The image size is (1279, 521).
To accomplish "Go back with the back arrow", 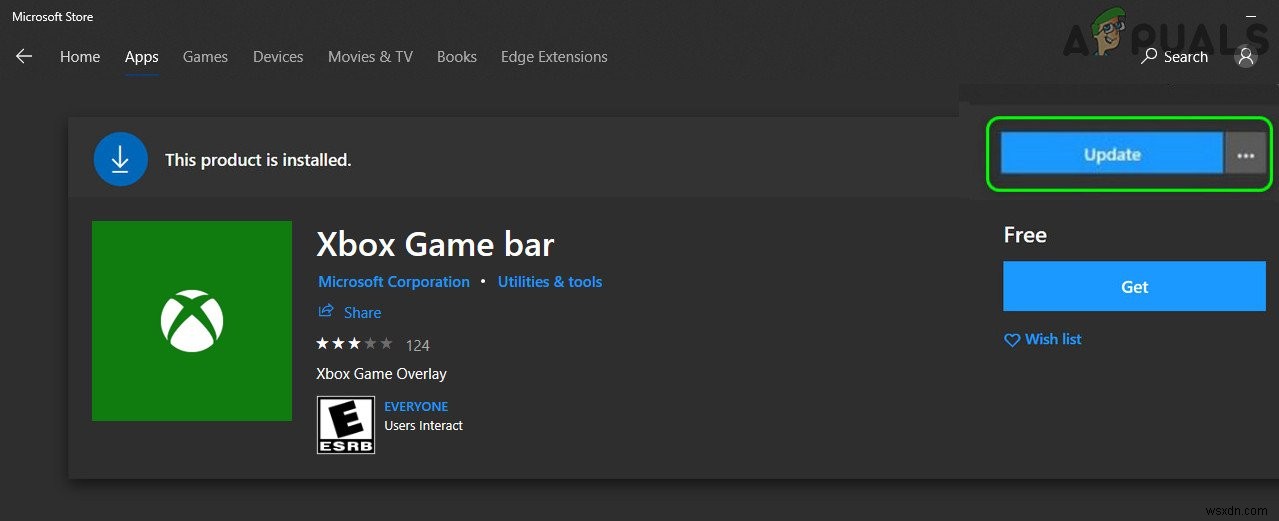I will [24, 57].
